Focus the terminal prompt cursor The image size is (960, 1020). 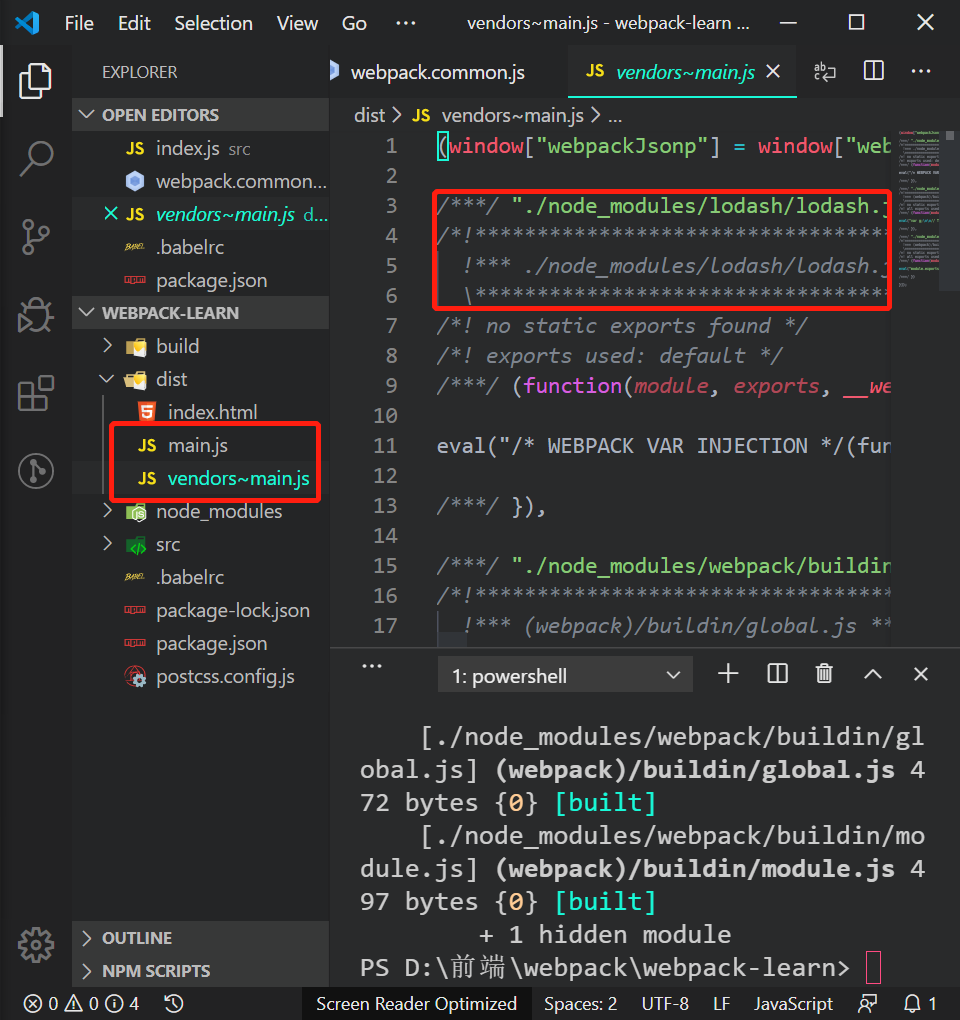[x=873, y=967]
